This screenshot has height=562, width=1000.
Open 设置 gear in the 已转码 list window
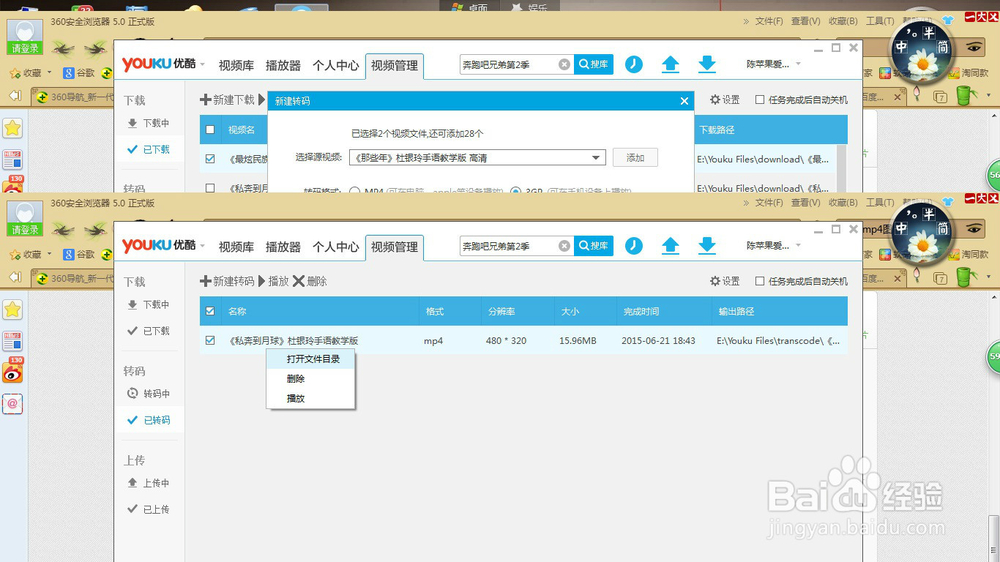click(x=724, y=281)
